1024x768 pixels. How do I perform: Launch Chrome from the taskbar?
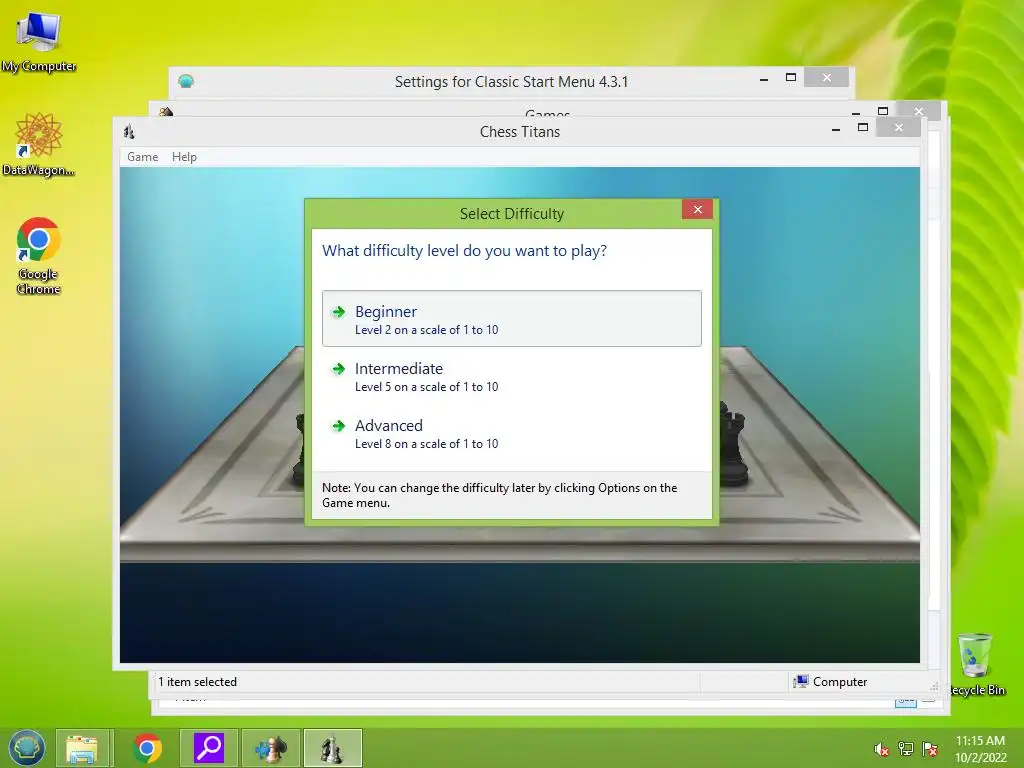point(147,748)
